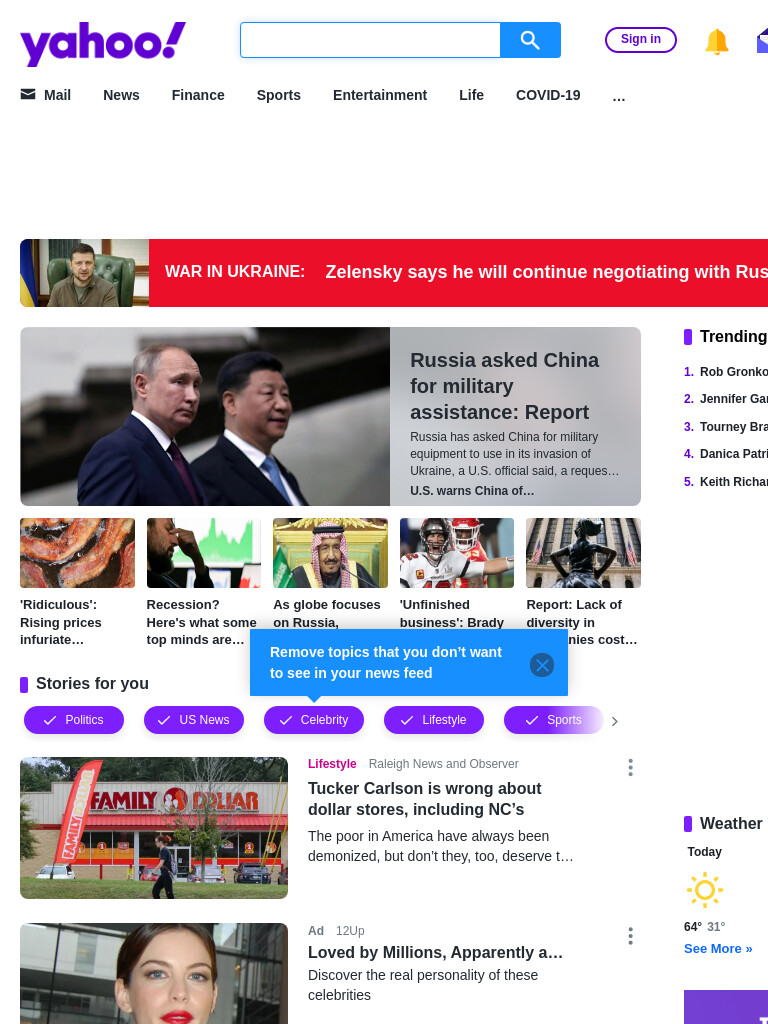Image resolution: width=768 pixels, height=1024 pixels.
Task: Open the Finance menu item
Action: coord(198,95)
